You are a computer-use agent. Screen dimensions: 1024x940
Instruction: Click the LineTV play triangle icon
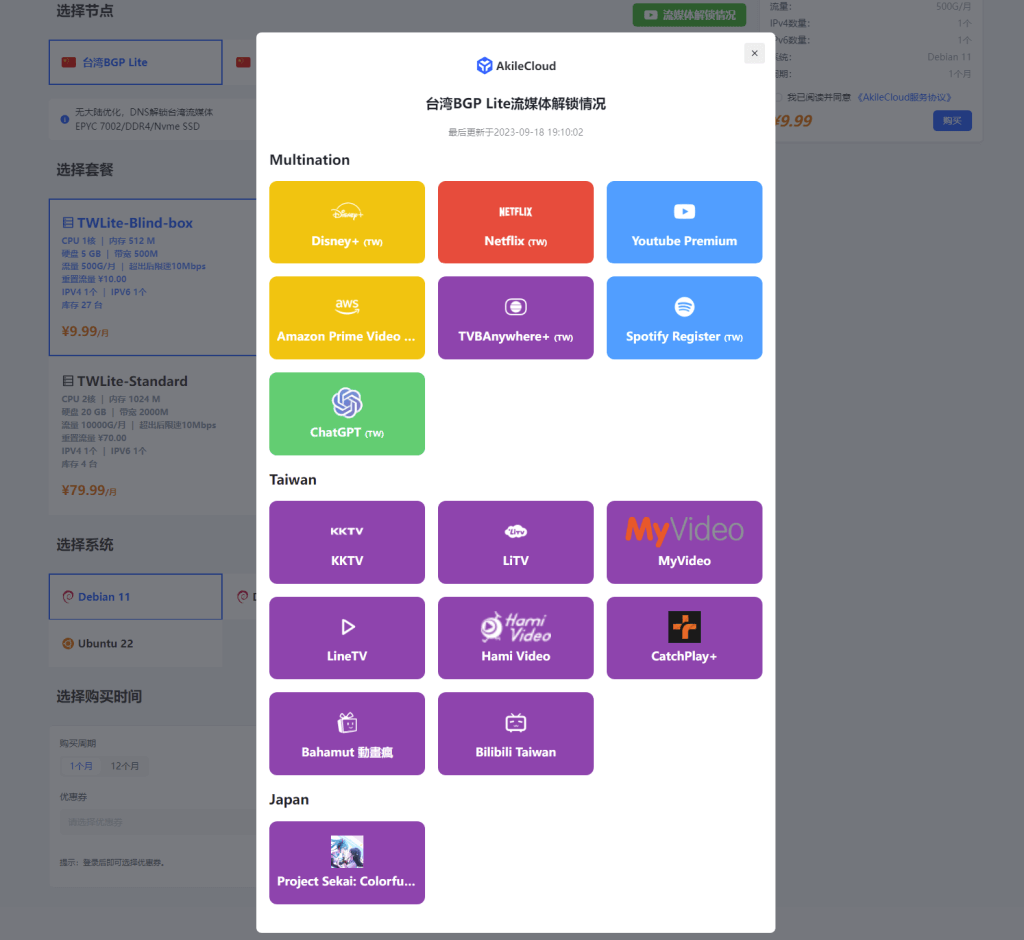(x=347, y=627)
